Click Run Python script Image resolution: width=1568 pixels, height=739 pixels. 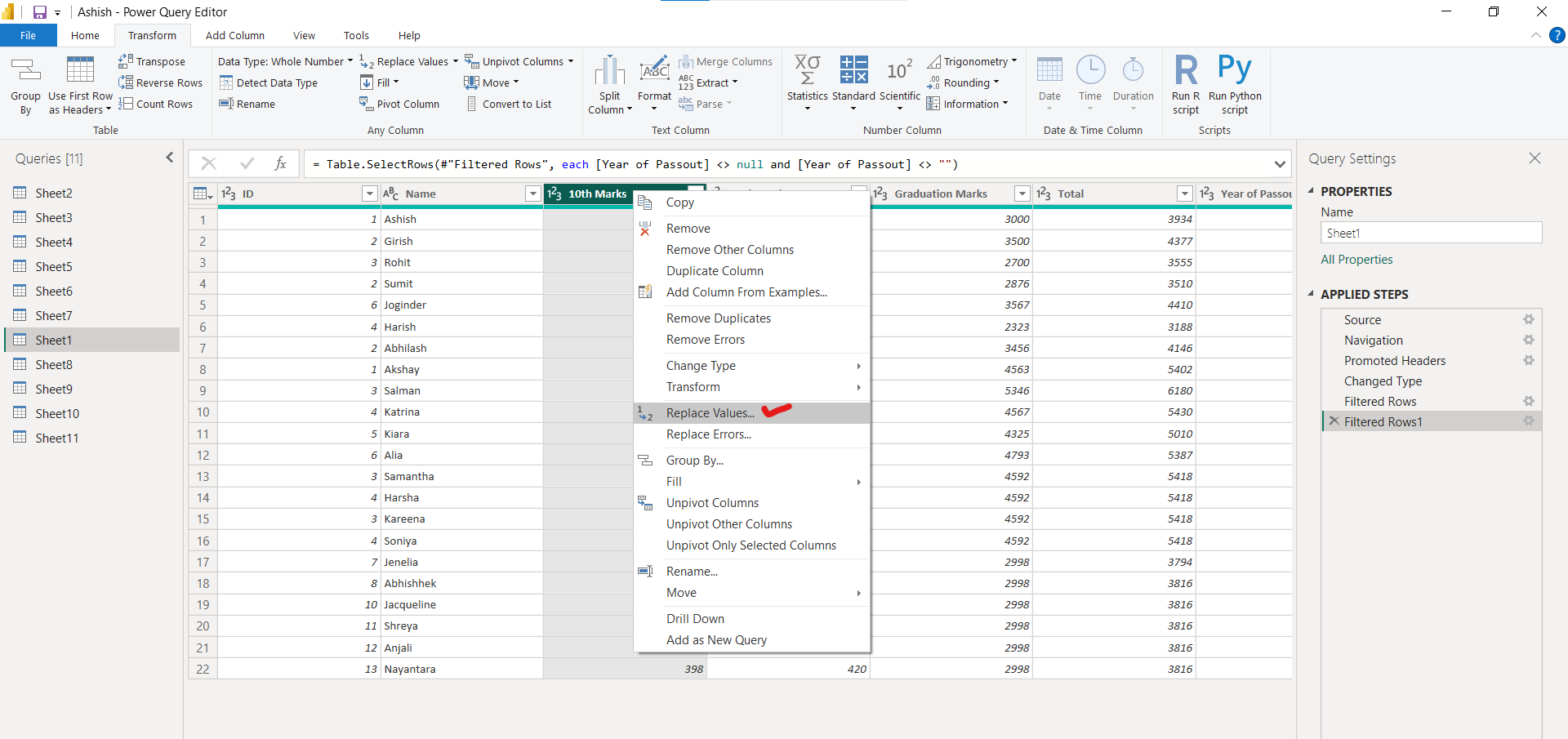coord(1235,84)
